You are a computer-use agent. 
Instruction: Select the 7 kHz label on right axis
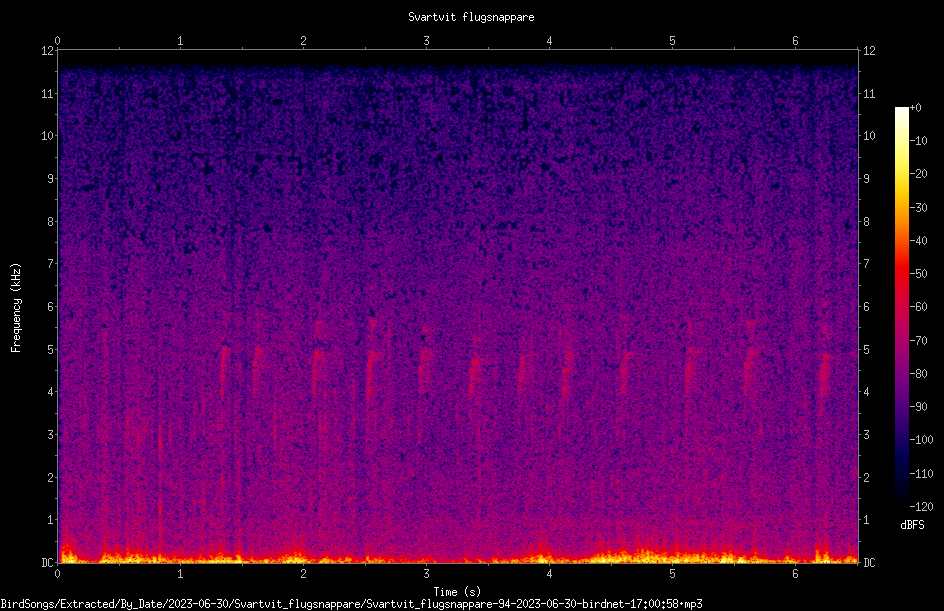tap(866, 264)
